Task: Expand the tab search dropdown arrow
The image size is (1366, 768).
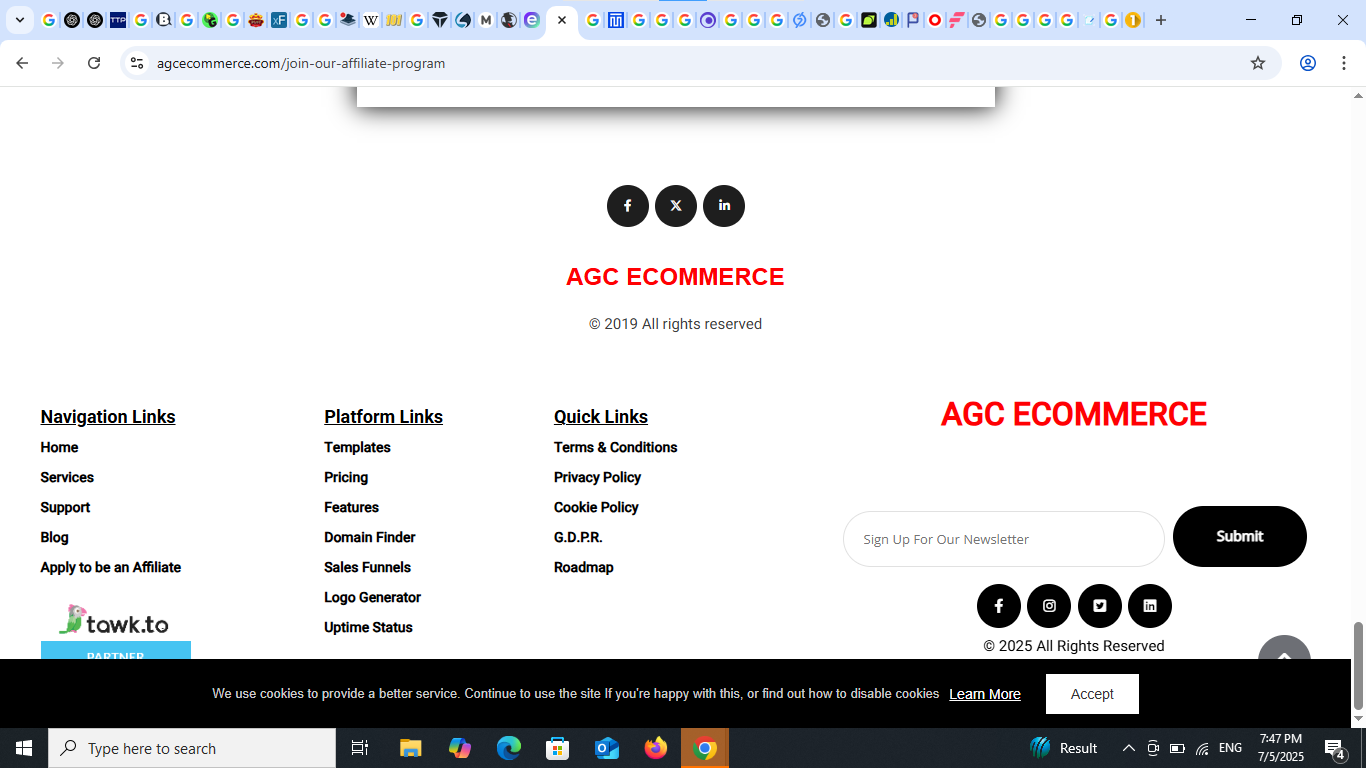Action: click(19, 20)
